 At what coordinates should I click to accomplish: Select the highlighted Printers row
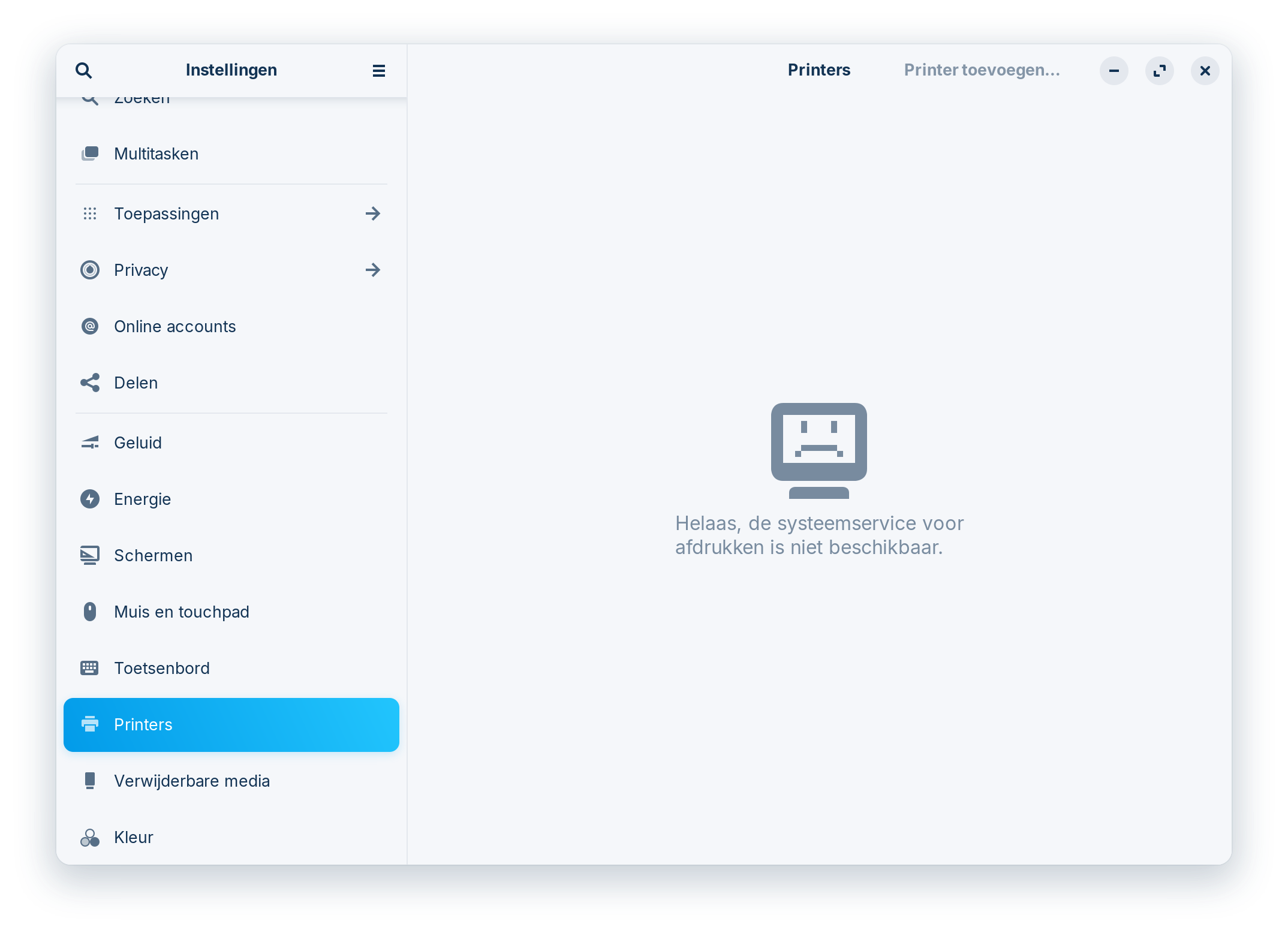tap(231, 724)
